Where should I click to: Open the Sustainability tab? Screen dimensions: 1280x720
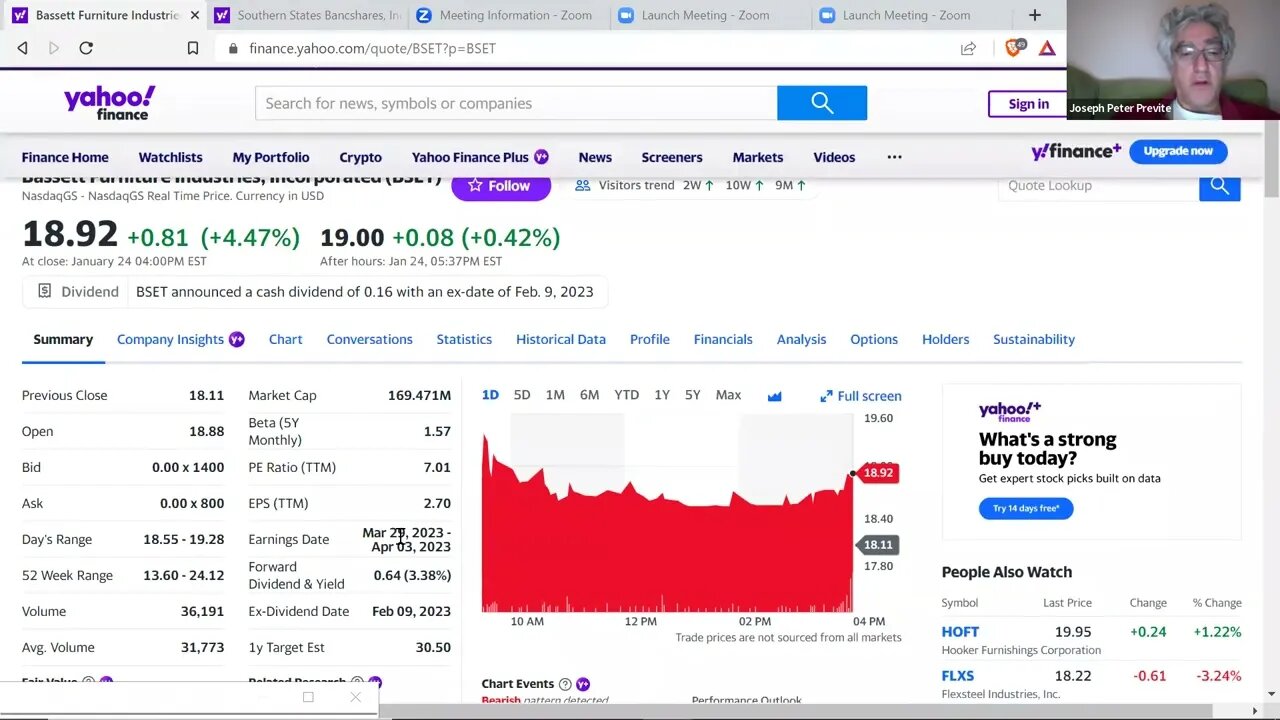[1034, 339]
